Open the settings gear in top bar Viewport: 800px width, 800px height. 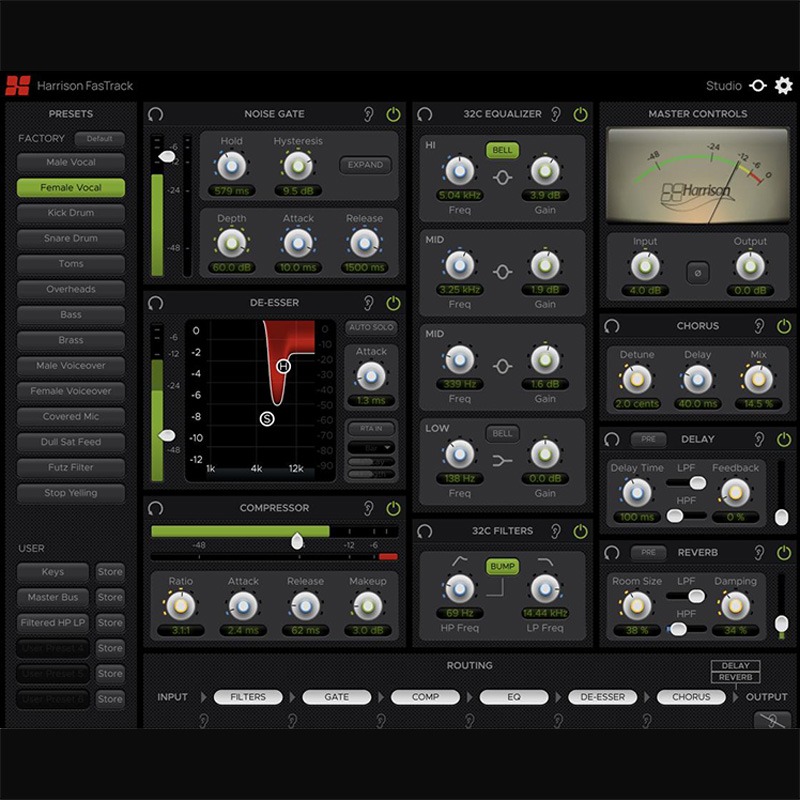point(783,85)
